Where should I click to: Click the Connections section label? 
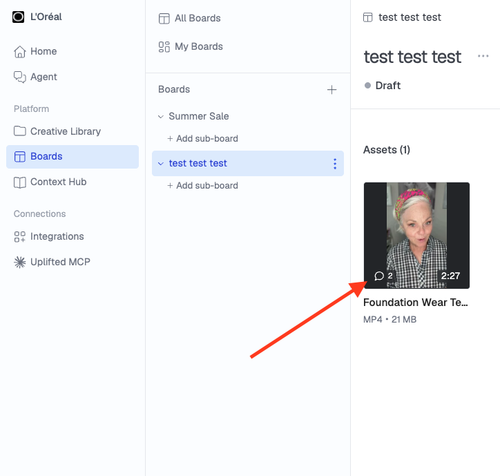(40, 214)
